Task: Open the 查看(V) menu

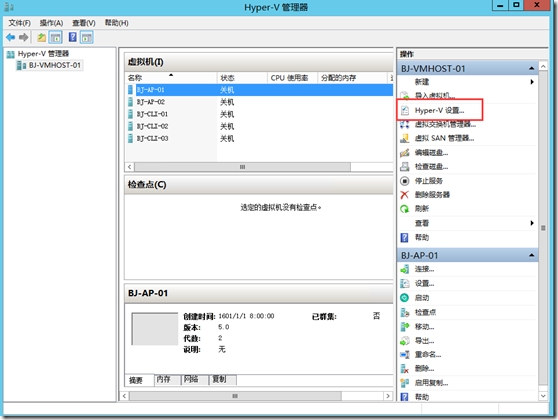Action: coord(84,23)
